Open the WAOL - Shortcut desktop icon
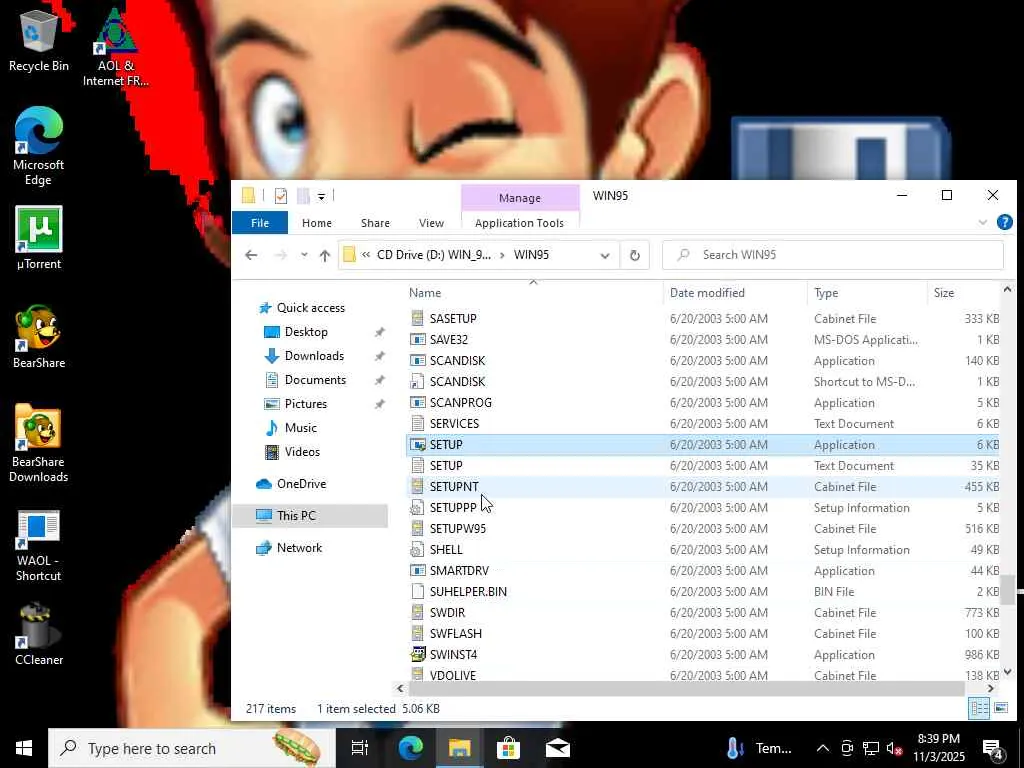This screenshot has width=1024, height=768. point(39,545)
